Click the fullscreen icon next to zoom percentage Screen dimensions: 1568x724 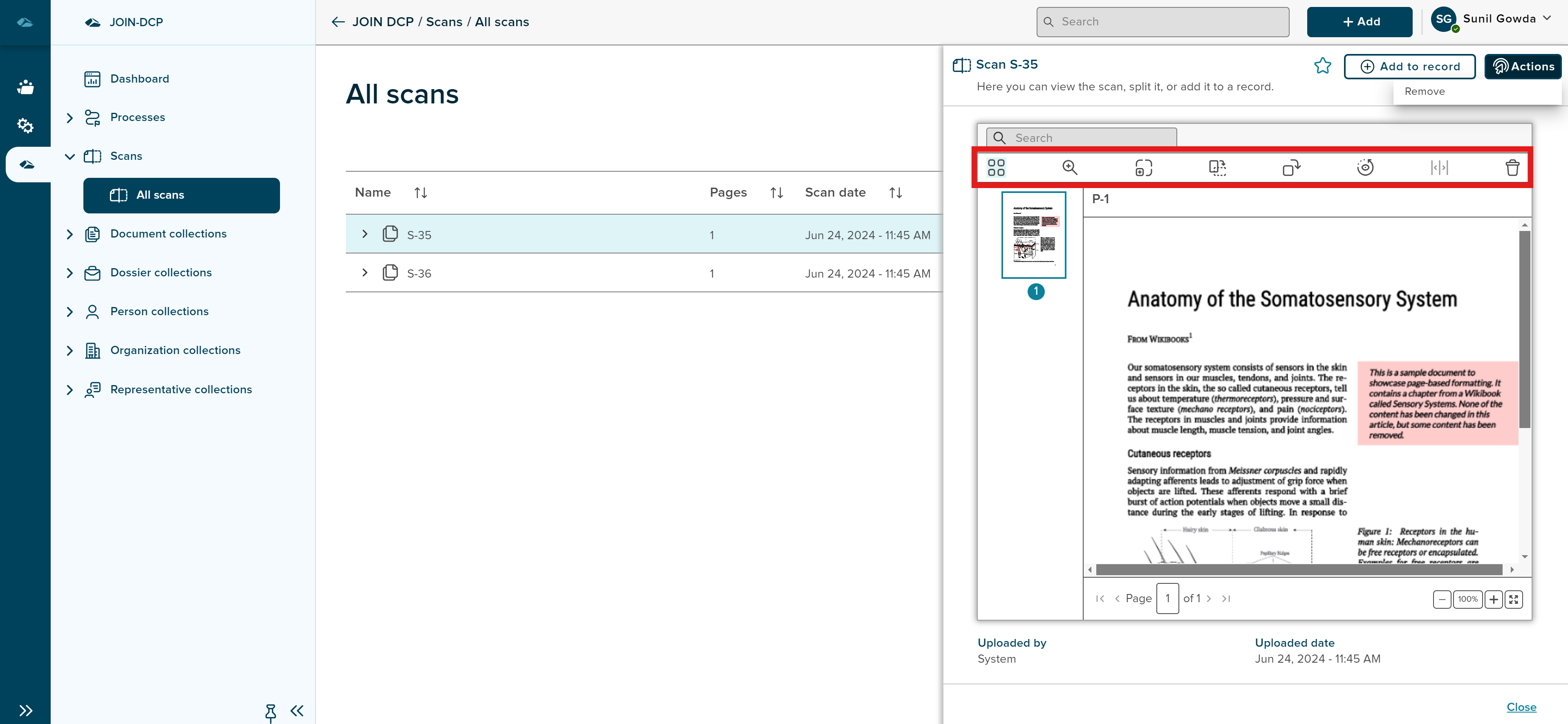pyautogui.click(x=1513, y=599)
